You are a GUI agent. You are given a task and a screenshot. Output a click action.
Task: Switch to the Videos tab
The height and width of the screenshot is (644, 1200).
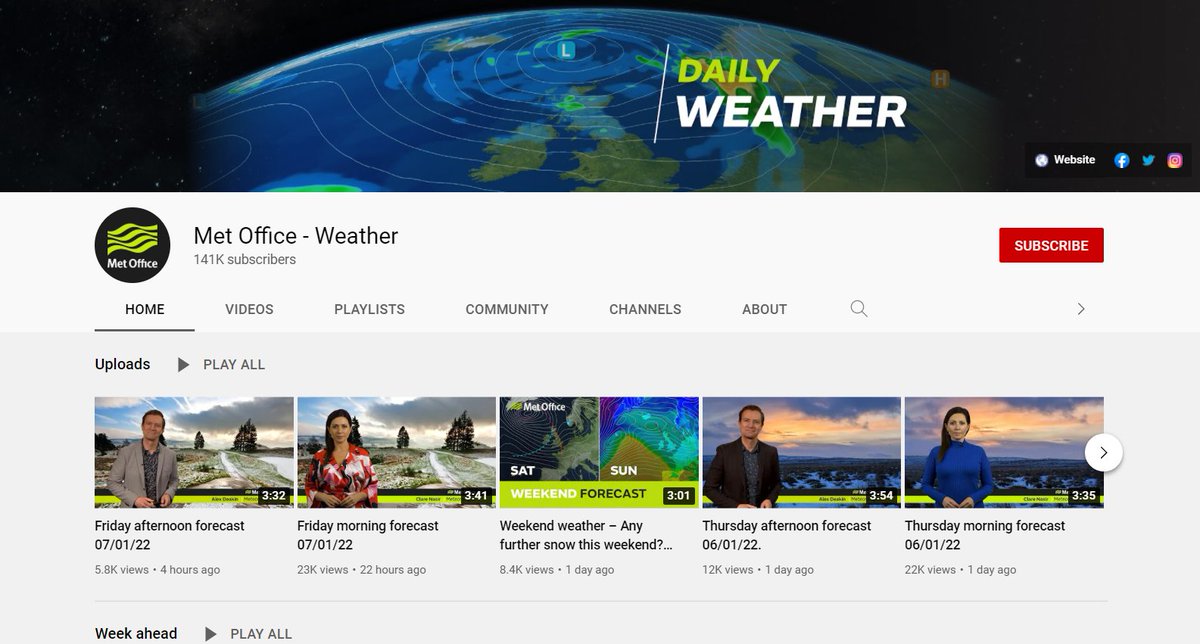[x=248, y=309]
